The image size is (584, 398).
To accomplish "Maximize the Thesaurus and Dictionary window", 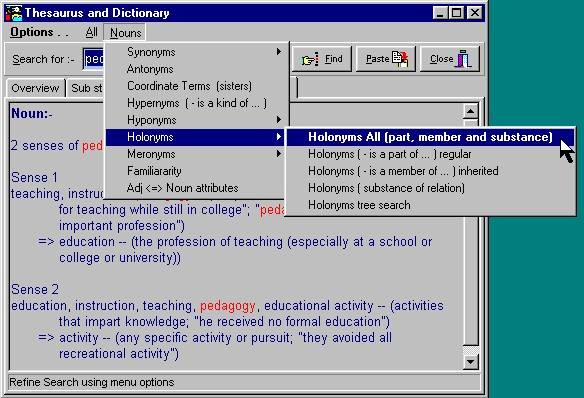I will pos(456,13).
